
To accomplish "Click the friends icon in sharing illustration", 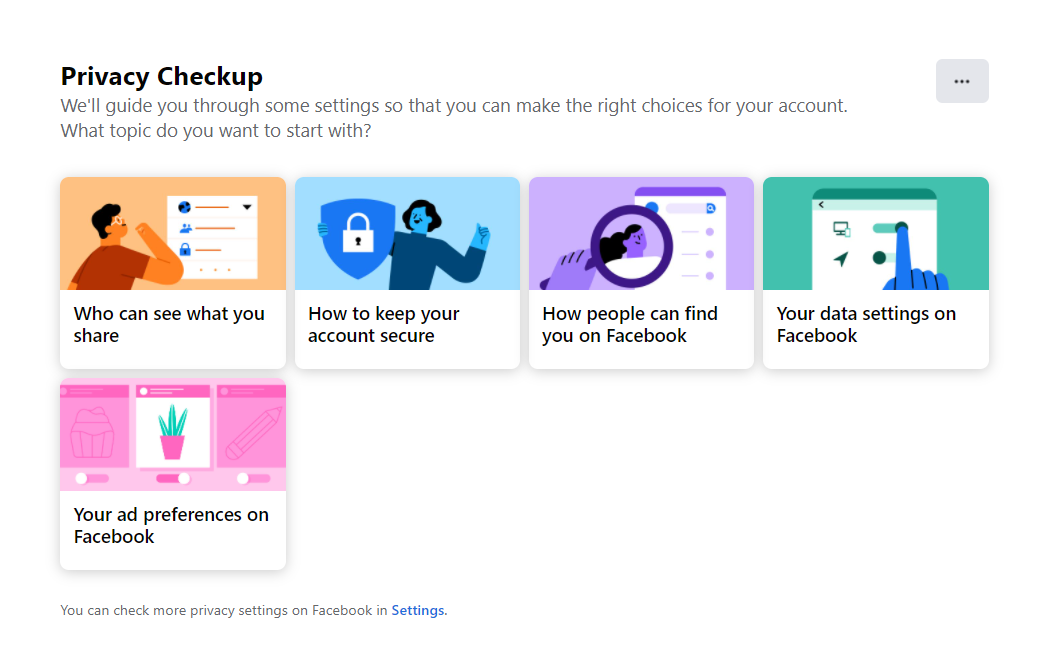I will 185,229.
